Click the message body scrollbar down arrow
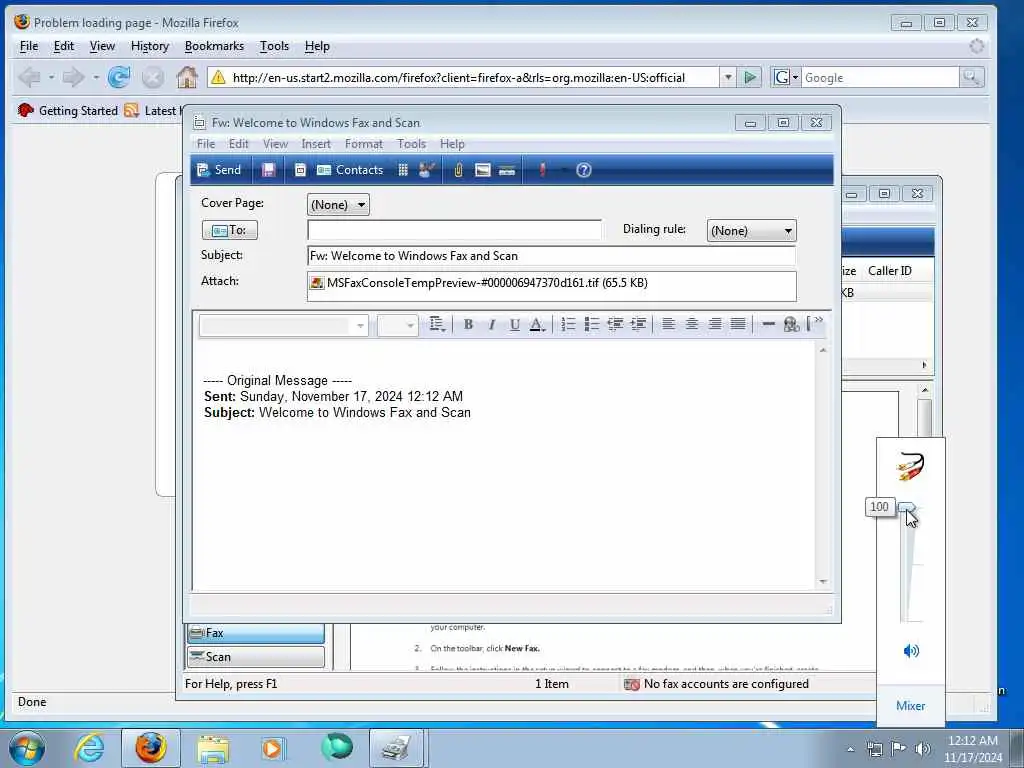Image resolution: width=1024 pixels, height=768 pixels. 823,581
